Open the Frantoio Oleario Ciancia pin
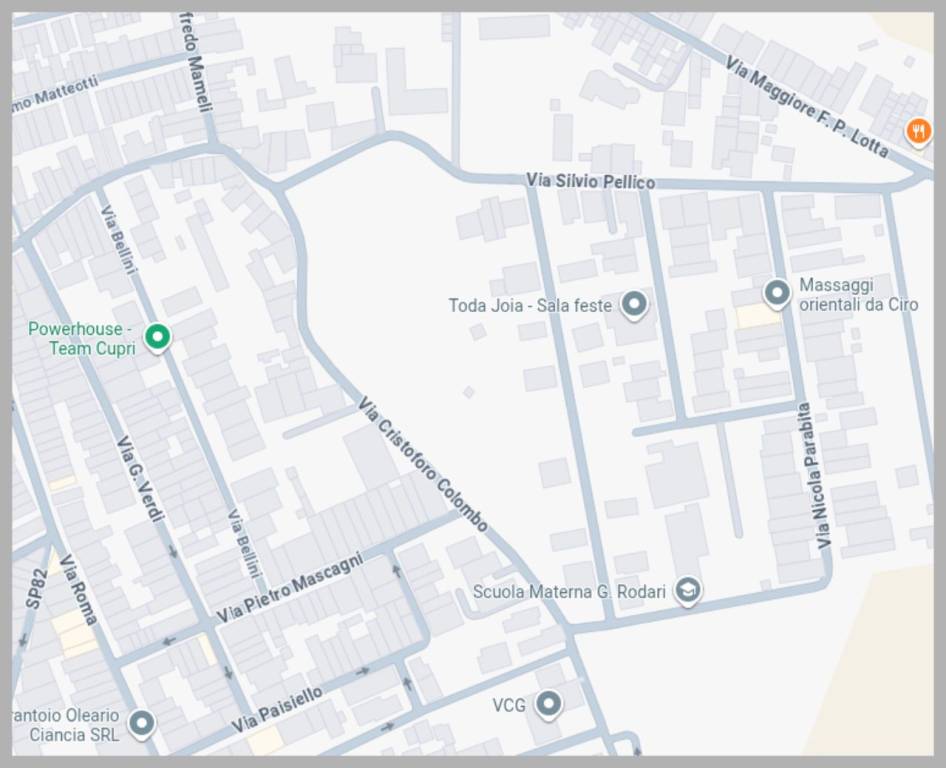The image size is (946, 768). point(142,723)
